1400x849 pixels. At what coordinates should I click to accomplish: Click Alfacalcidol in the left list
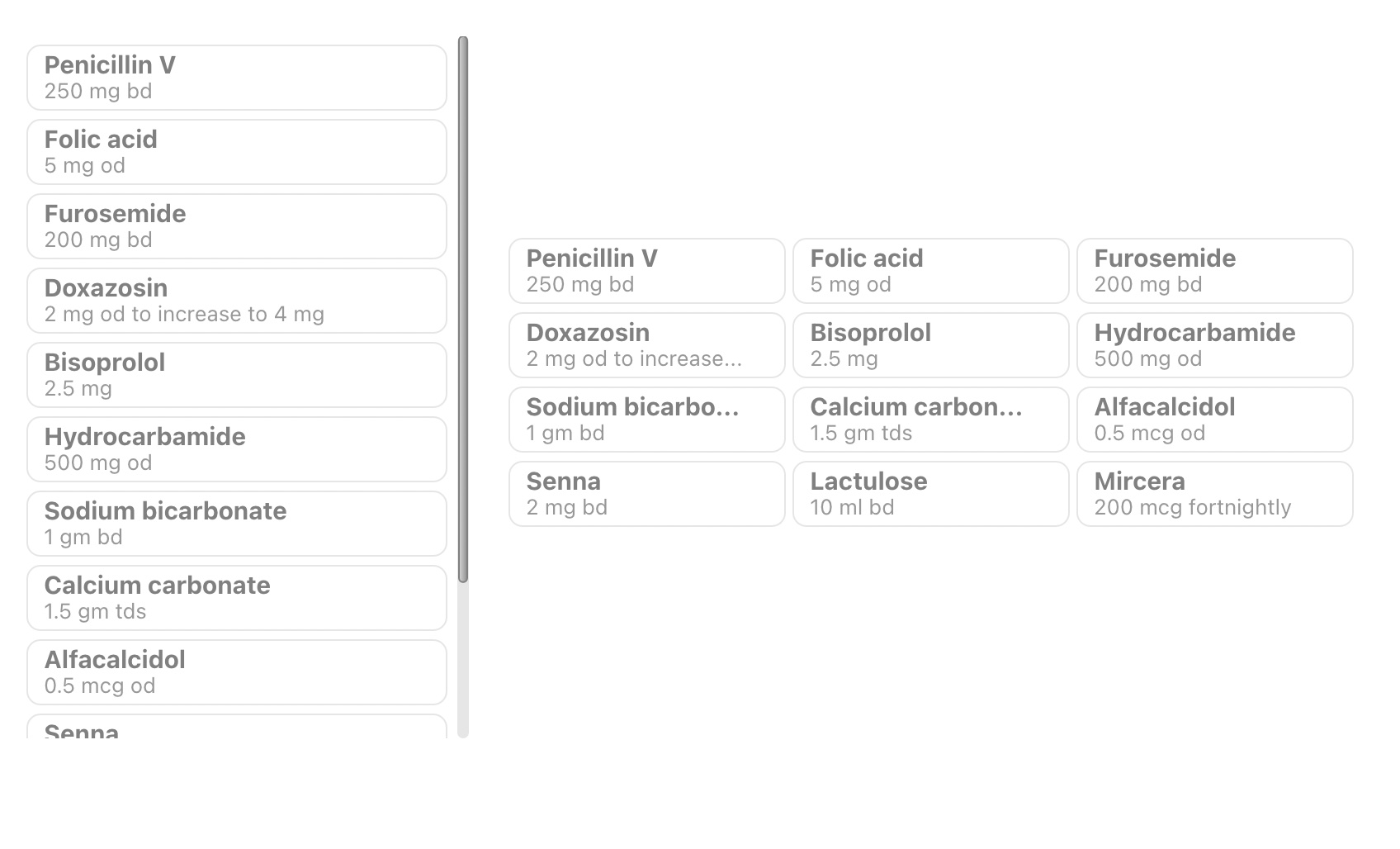click(236, 672)
